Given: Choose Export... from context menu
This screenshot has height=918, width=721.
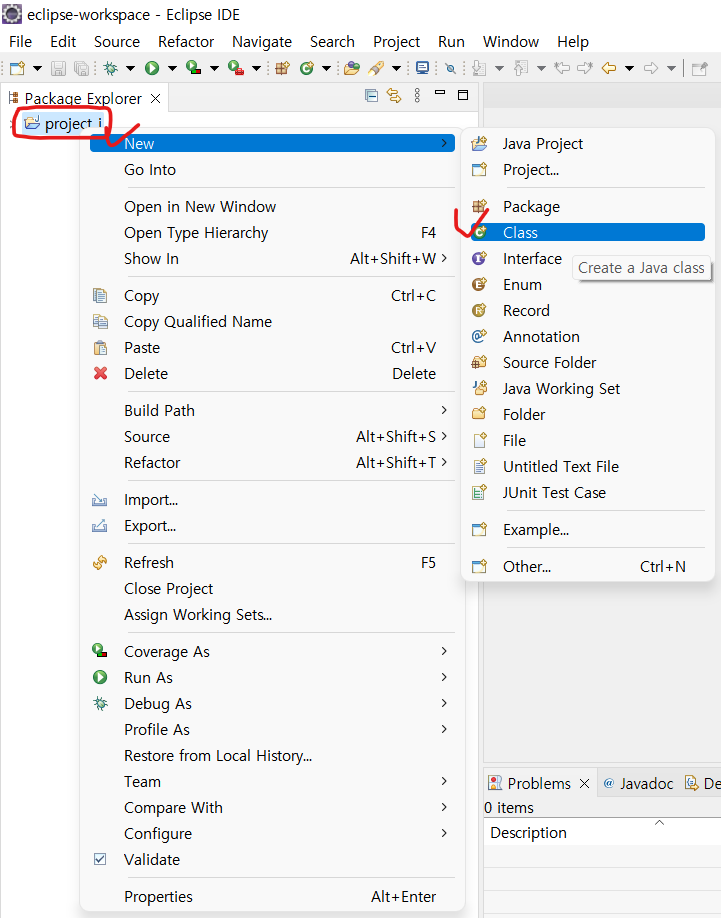Looking at the screenshot, I should [272, 526].
